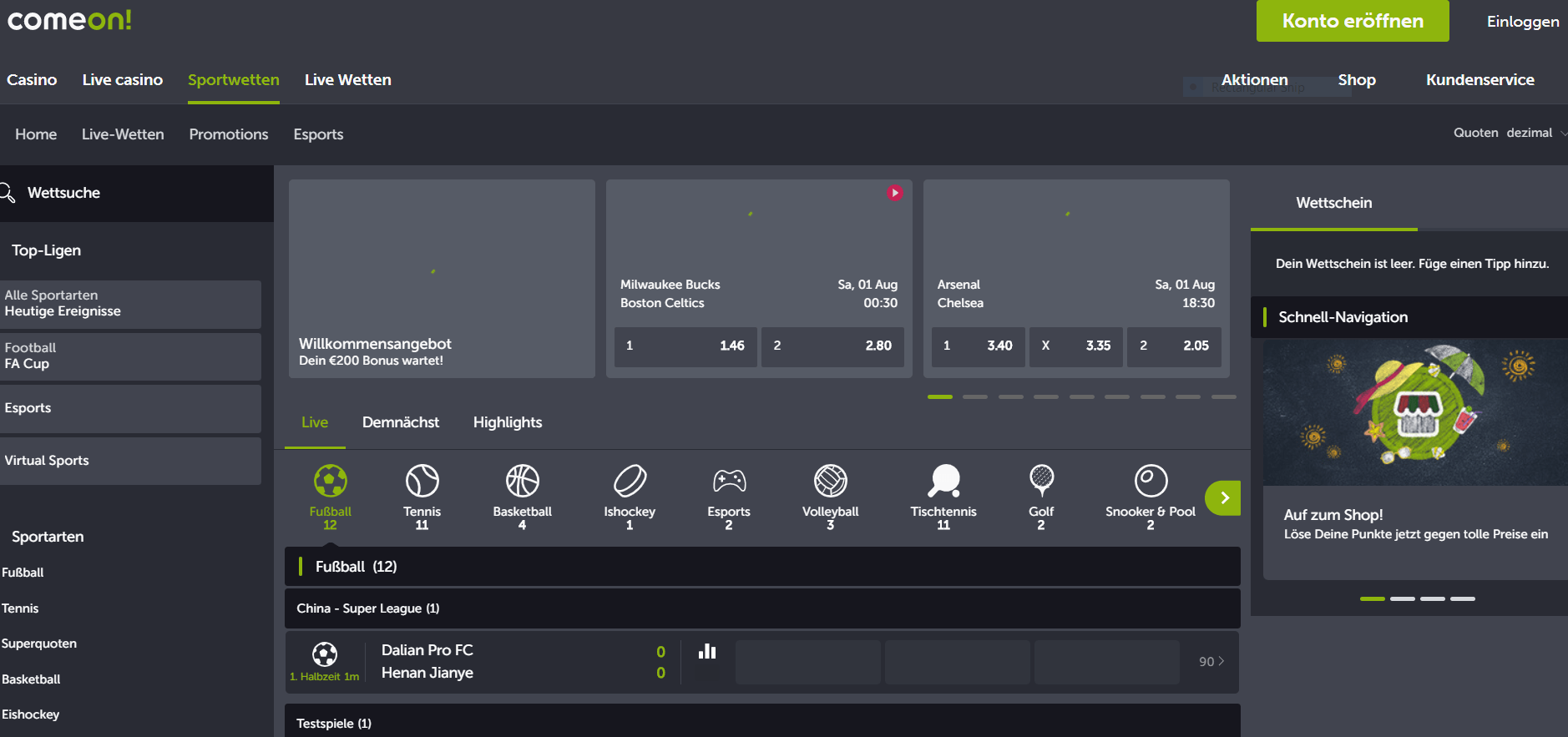Open the Quoten dezimal dropdown

(1510, 133)
